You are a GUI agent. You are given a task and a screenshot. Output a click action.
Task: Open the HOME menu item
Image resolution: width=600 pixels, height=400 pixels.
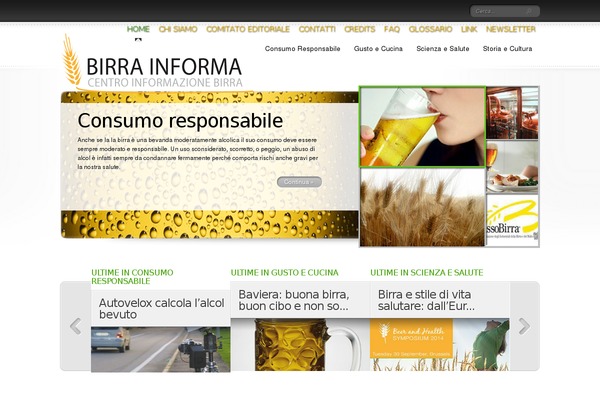[x=138, y=29]
